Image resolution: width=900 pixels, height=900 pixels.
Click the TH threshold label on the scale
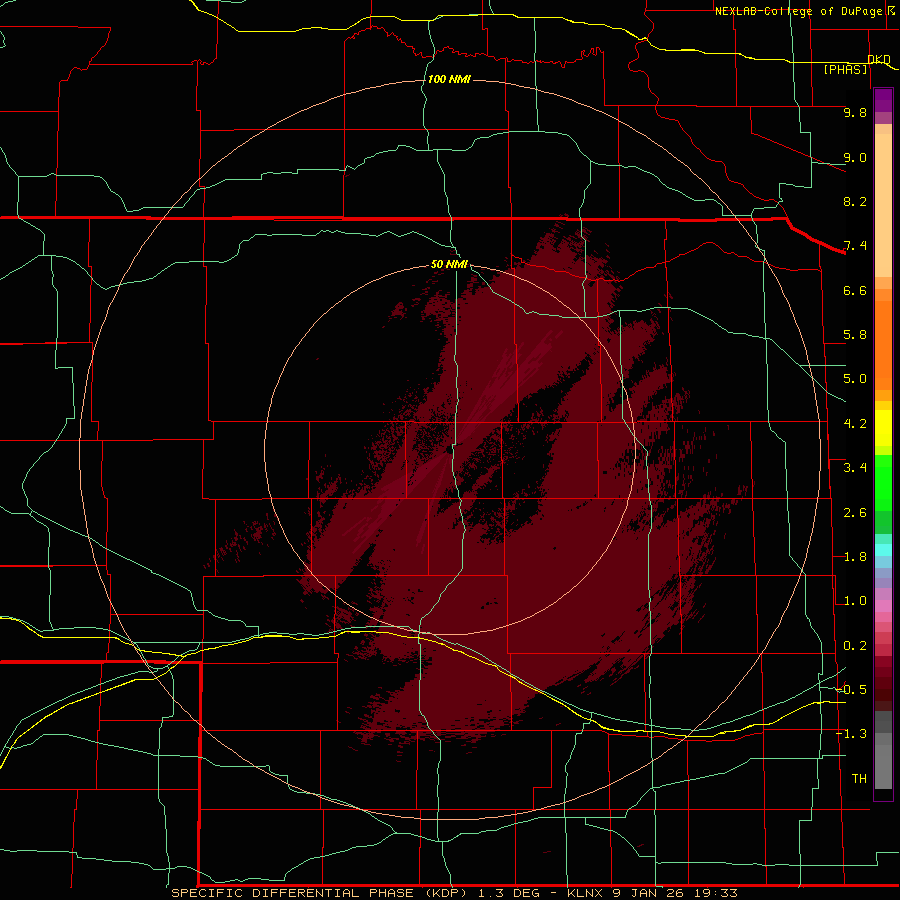click(x=859, y=779)
